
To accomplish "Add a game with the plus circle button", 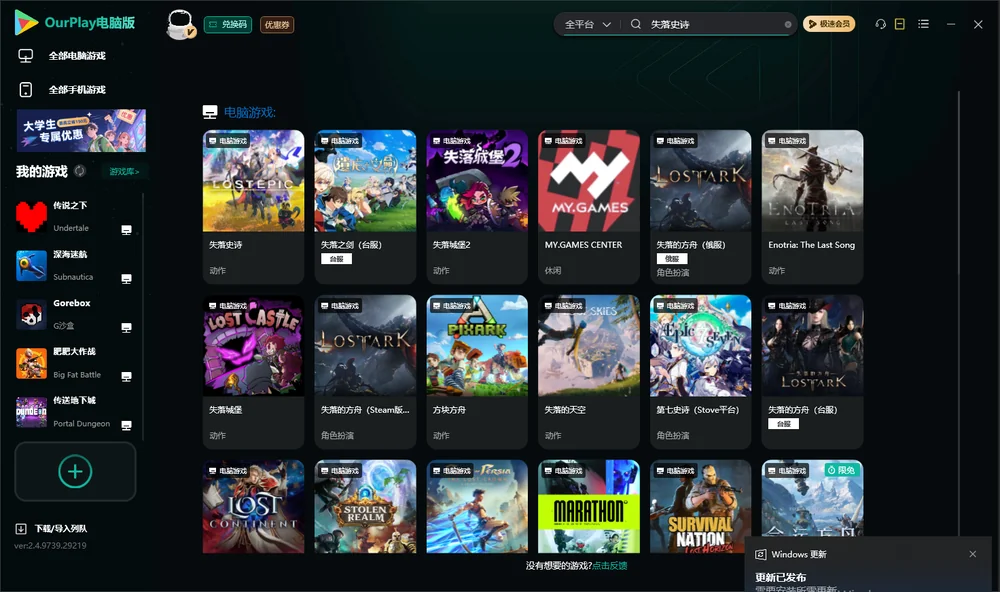I will (x=75, y=471).
